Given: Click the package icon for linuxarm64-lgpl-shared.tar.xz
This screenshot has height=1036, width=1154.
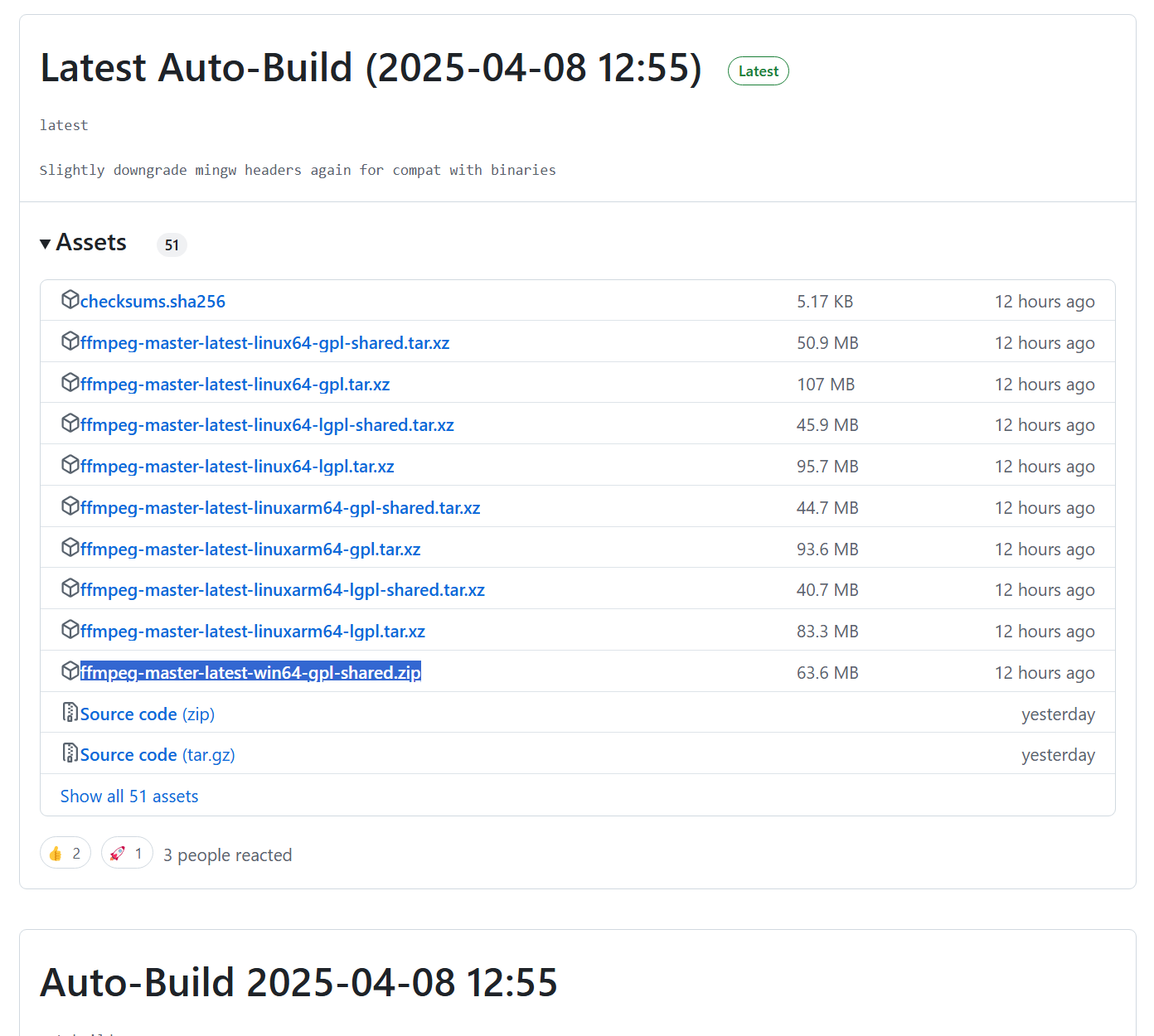Looking at the screenshot, I should (x=70, y=588).
